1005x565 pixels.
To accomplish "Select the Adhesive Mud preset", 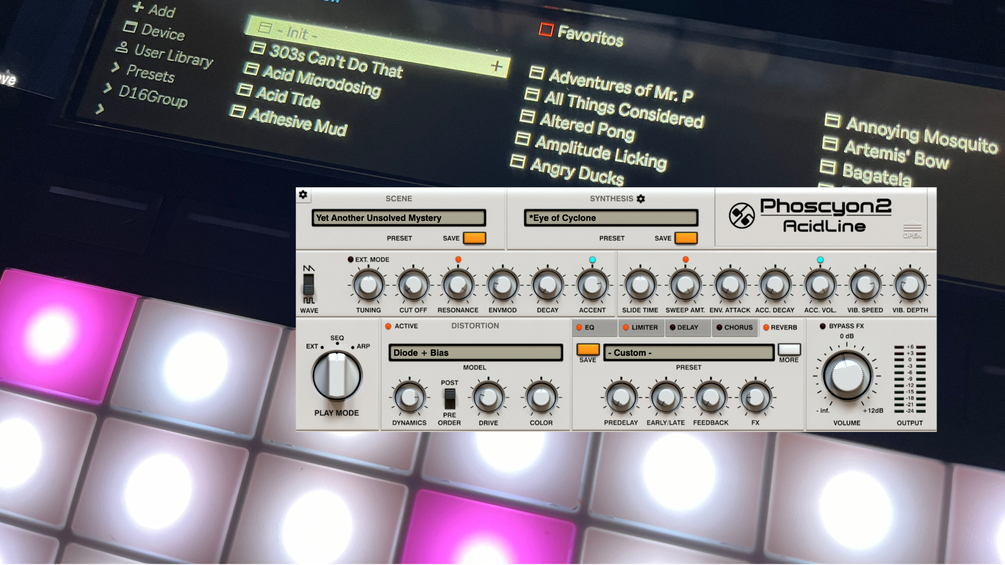I will point(289,121).
